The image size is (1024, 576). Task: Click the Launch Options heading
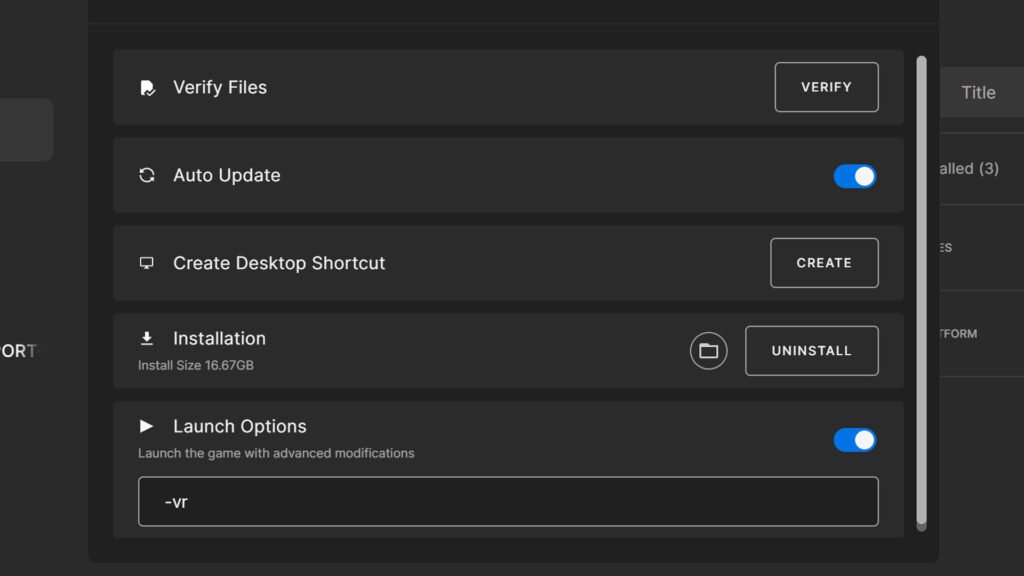click(240, 426)
